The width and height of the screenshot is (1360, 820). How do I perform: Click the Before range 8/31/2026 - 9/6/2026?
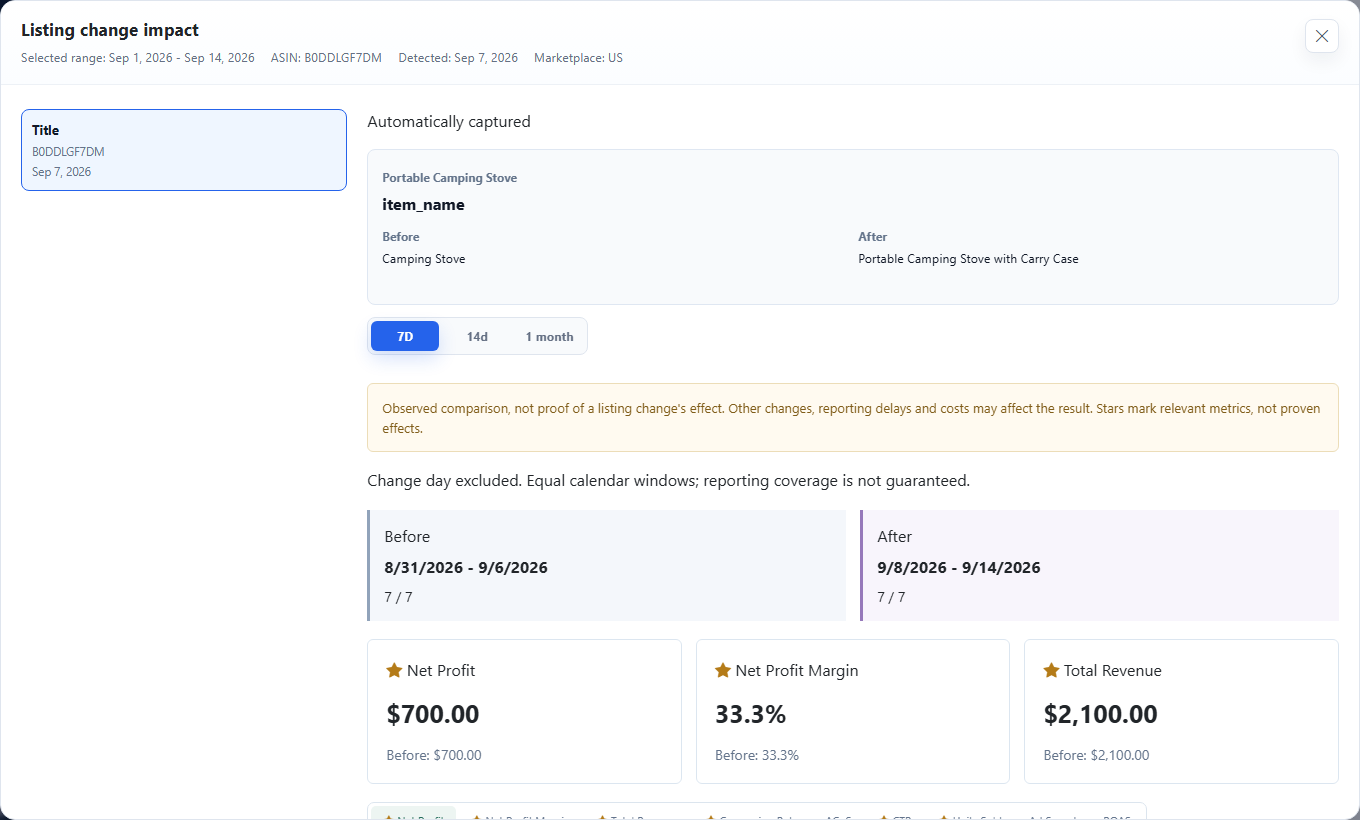tap(466, 567)
